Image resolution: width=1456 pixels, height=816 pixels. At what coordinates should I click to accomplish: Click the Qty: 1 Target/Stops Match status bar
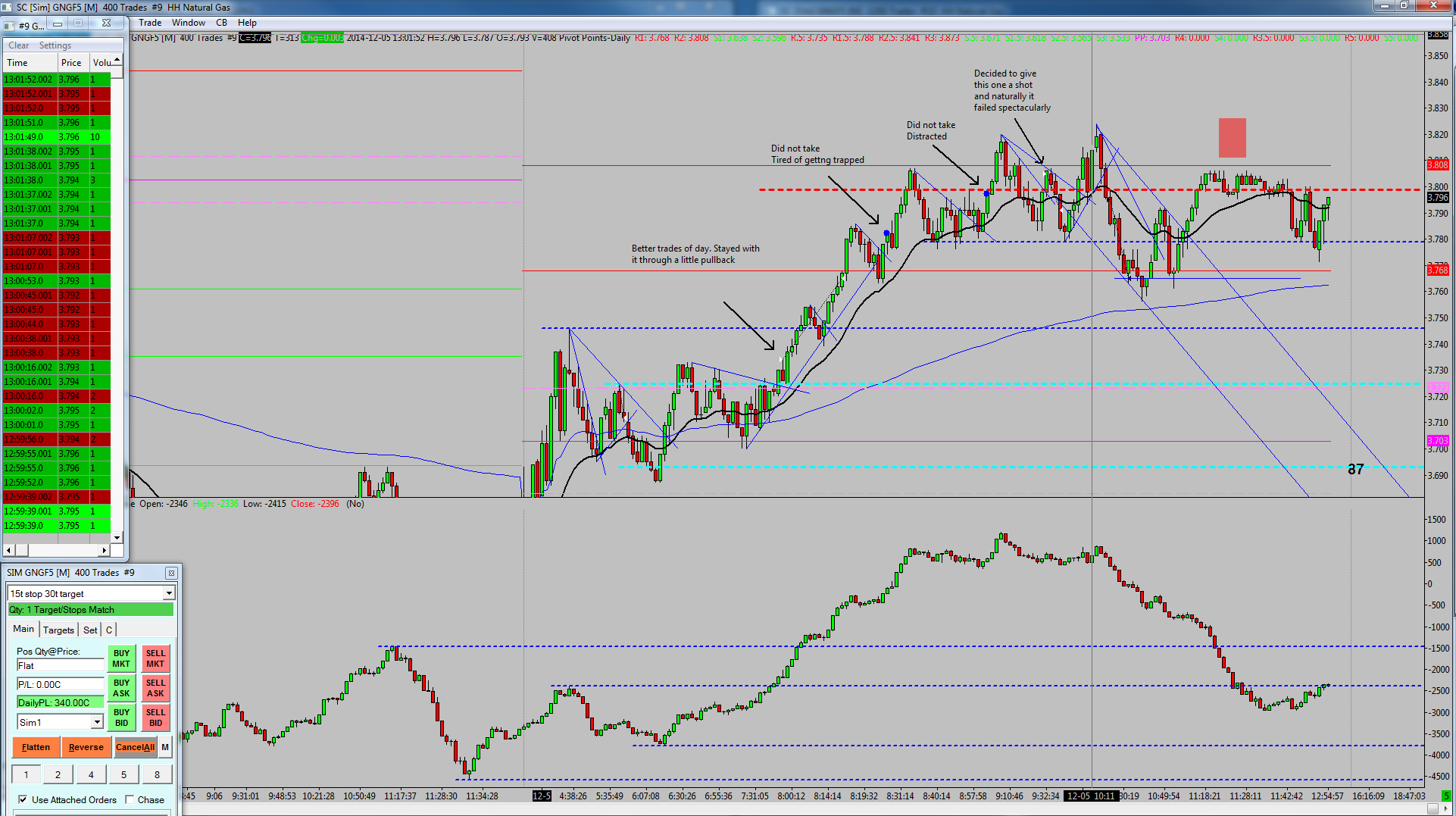91,610
